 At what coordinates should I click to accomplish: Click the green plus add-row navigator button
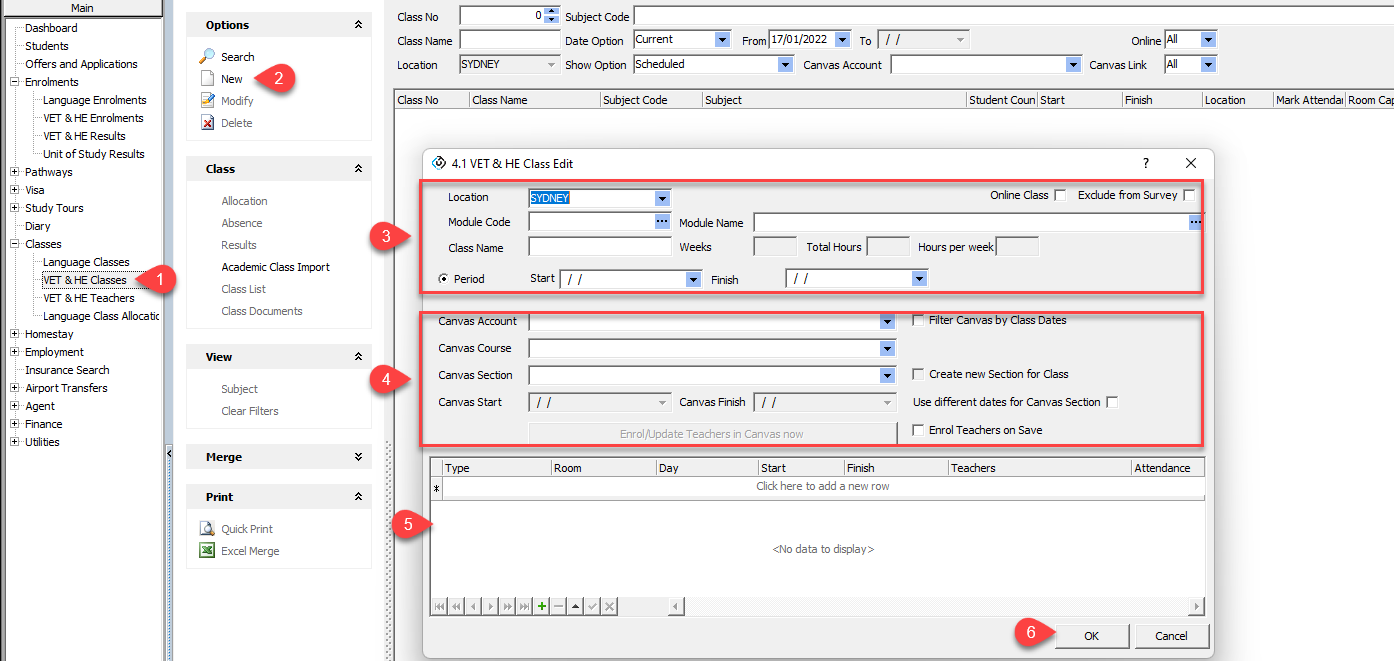pos(542,606)
